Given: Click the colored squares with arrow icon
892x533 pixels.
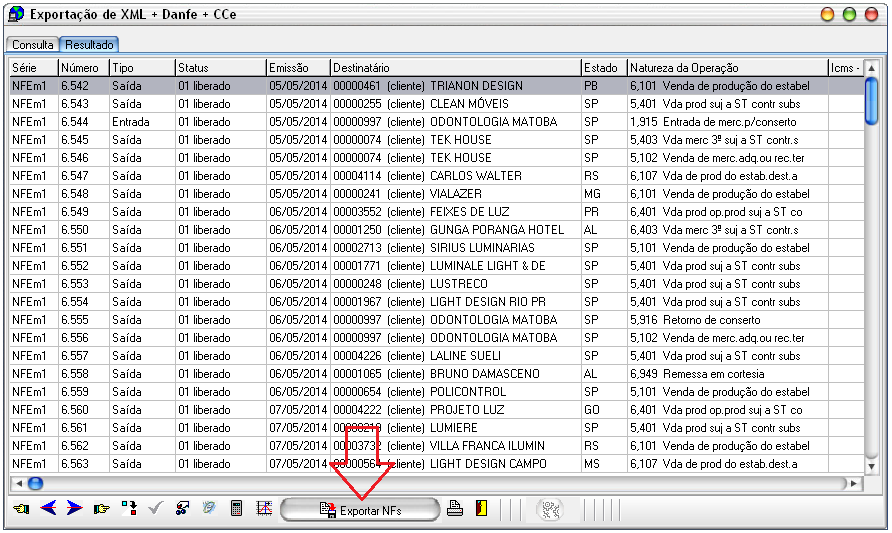Looking at the screenshot, I should (129, 508).
